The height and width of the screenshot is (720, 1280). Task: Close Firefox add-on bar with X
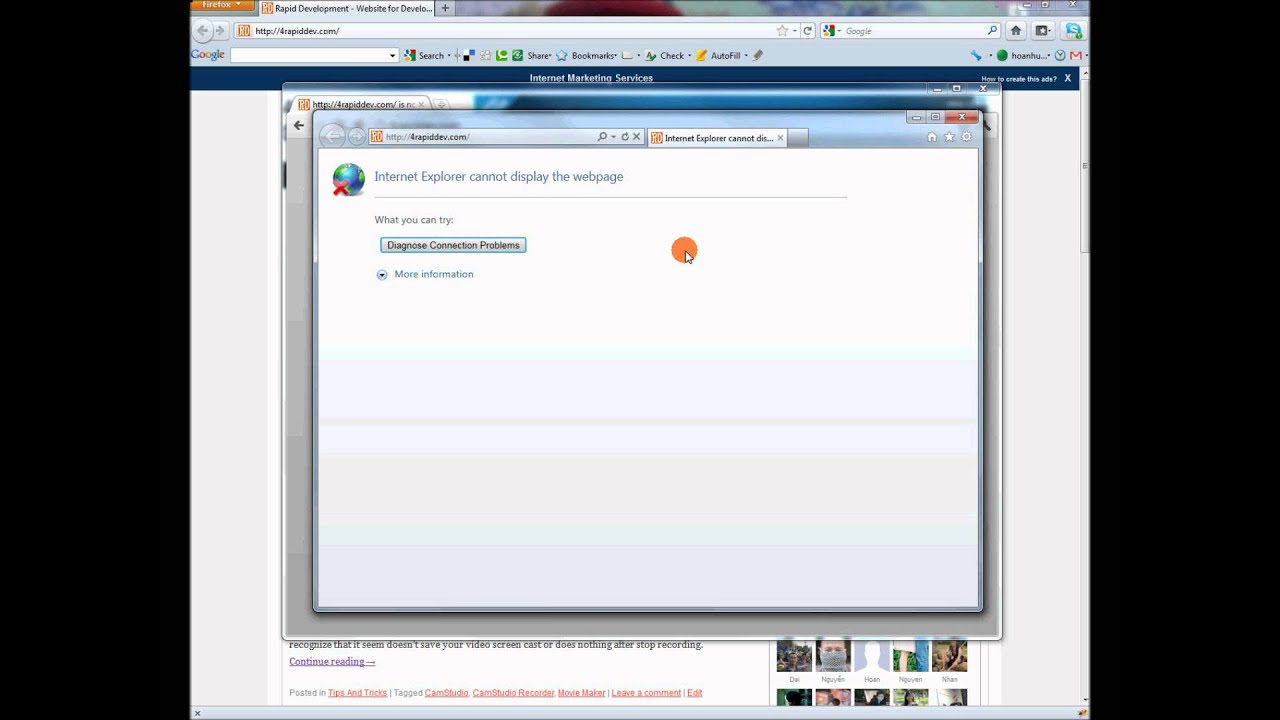coord(197,713)
